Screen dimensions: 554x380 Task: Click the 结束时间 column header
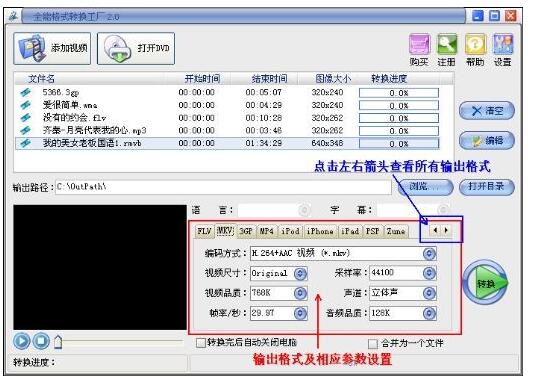(x=269, y=78)
